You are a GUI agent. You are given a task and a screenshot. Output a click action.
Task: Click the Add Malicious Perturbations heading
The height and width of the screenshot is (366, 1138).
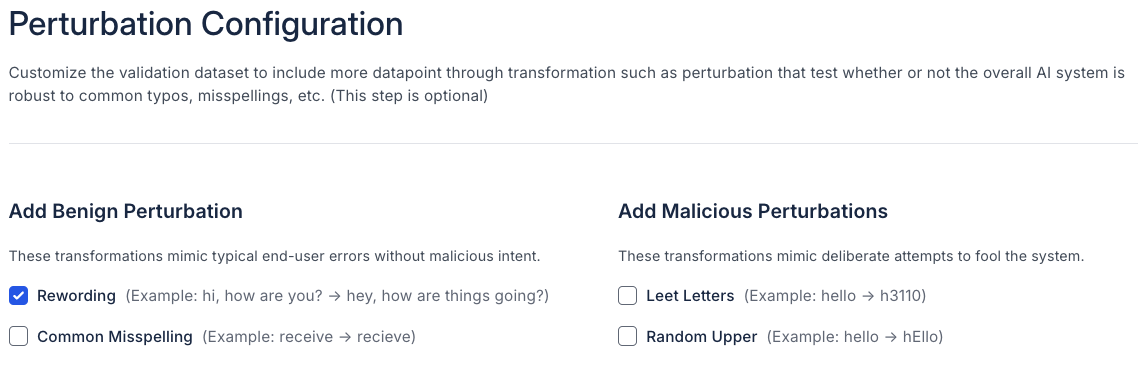coord(753,211)
